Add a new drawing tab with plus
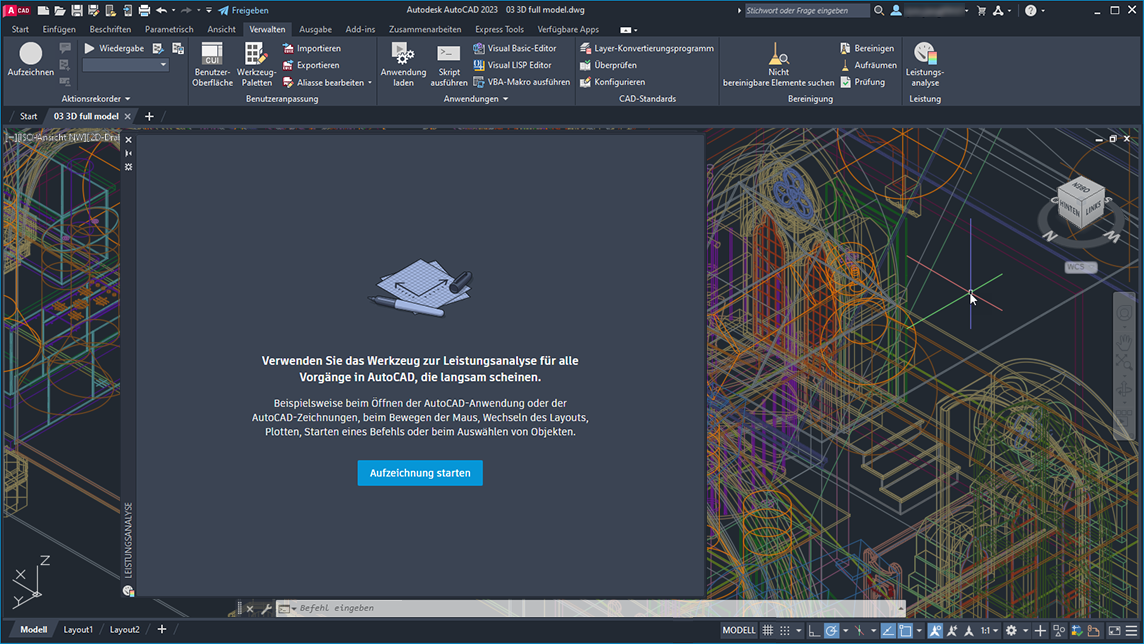Viewport: 1144px width, 644px height. (x=149, y=116)
